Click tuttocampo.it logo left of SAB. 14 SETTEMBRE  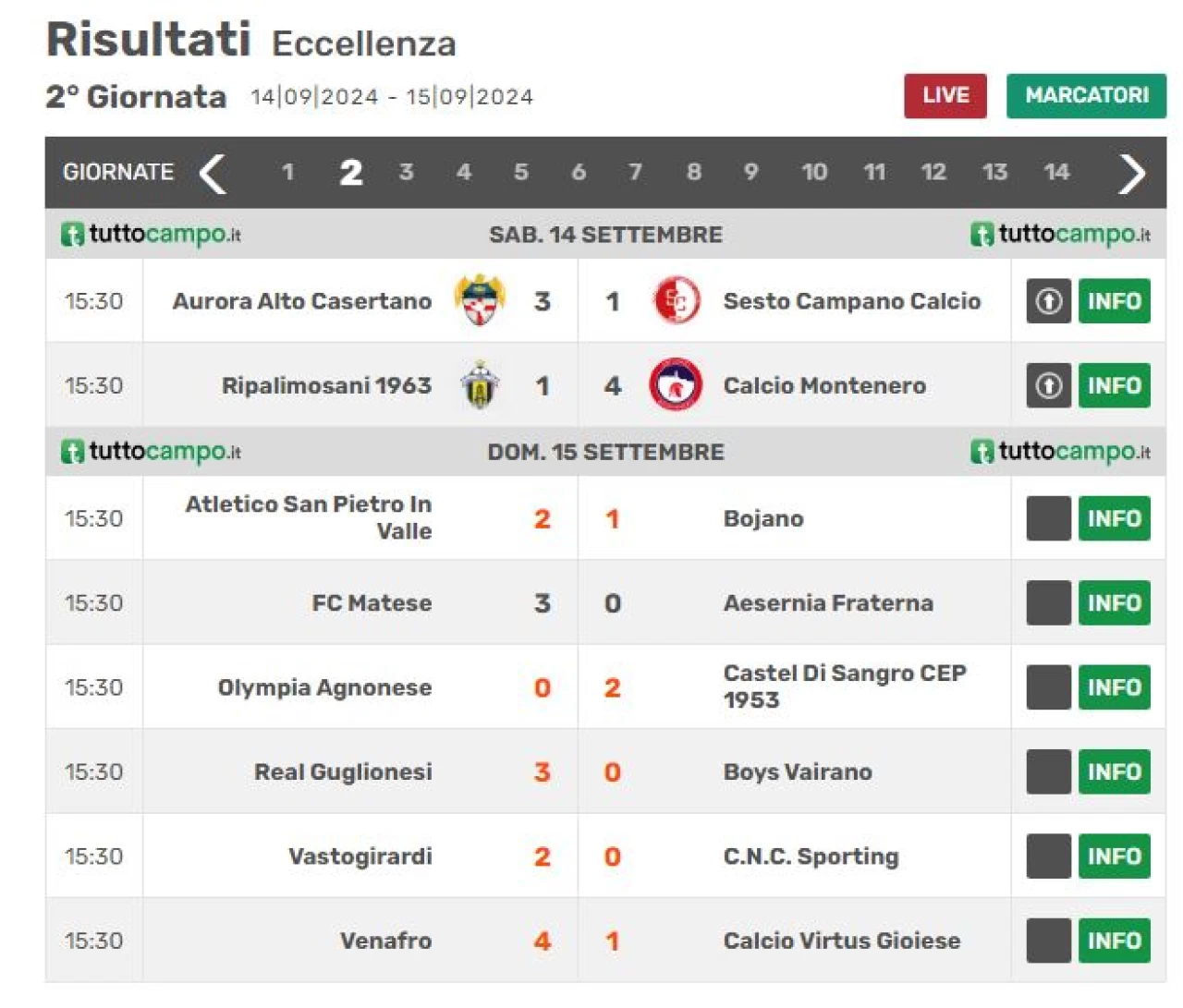(x=151, y=234)
